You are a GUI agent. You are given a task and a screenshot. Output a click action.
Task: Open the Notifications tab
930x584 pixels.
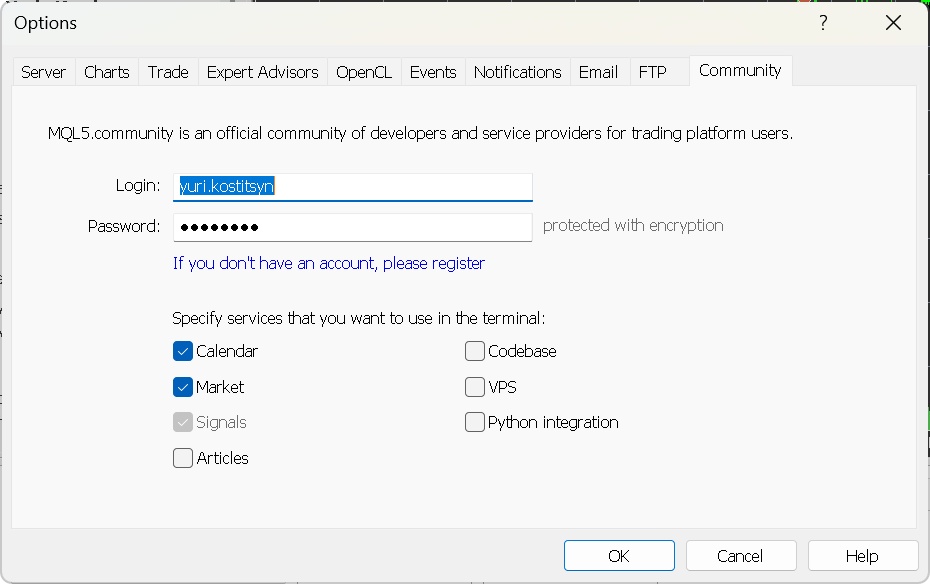pos(517,72)
